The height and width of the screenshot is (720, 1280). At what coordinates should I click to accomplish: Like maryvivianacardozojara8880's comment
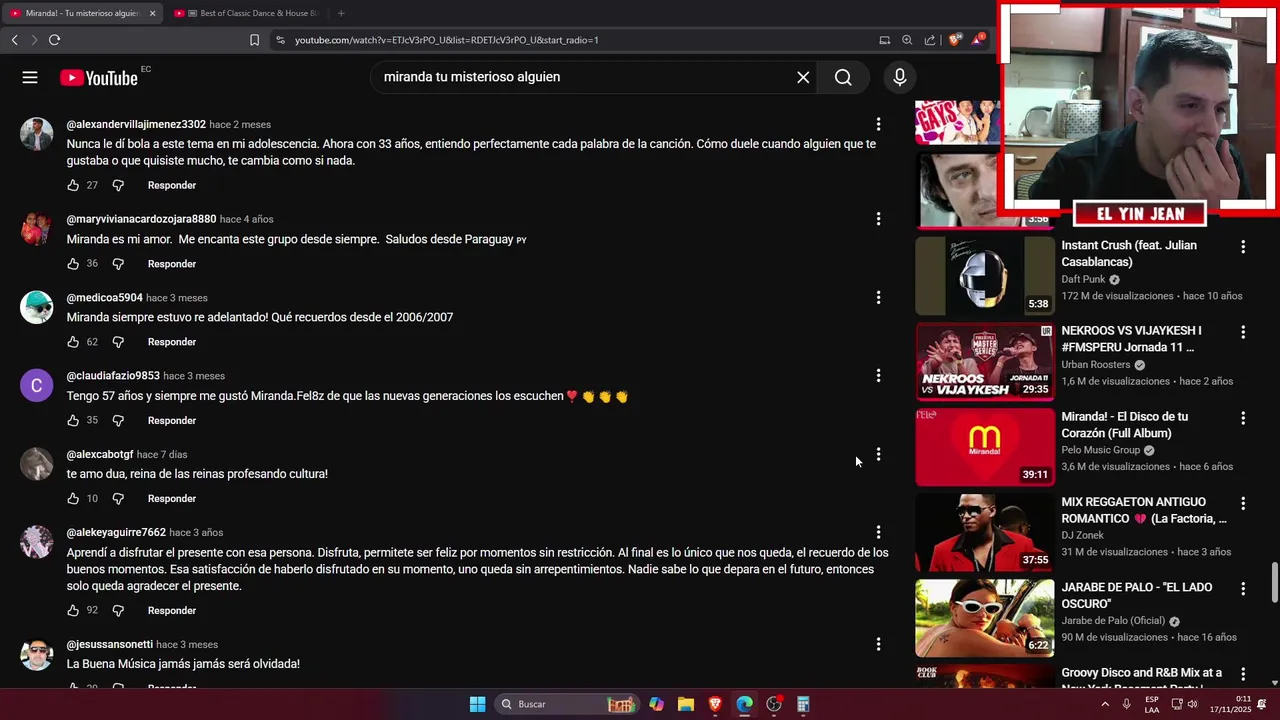pyautogui.click(x=73, y=264)
